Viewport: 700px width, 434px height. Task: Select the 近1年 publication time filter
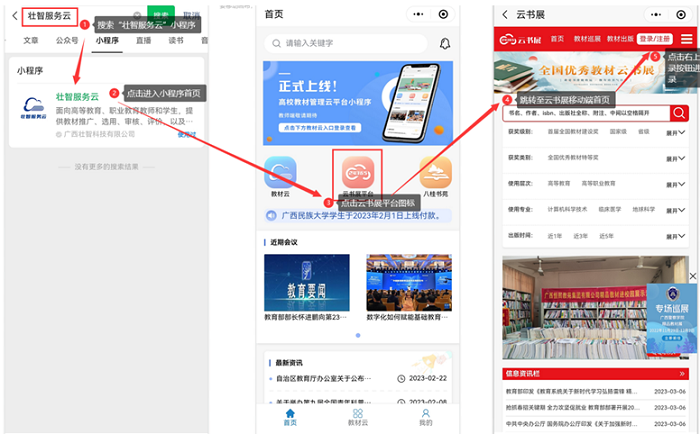coord(554,236)
